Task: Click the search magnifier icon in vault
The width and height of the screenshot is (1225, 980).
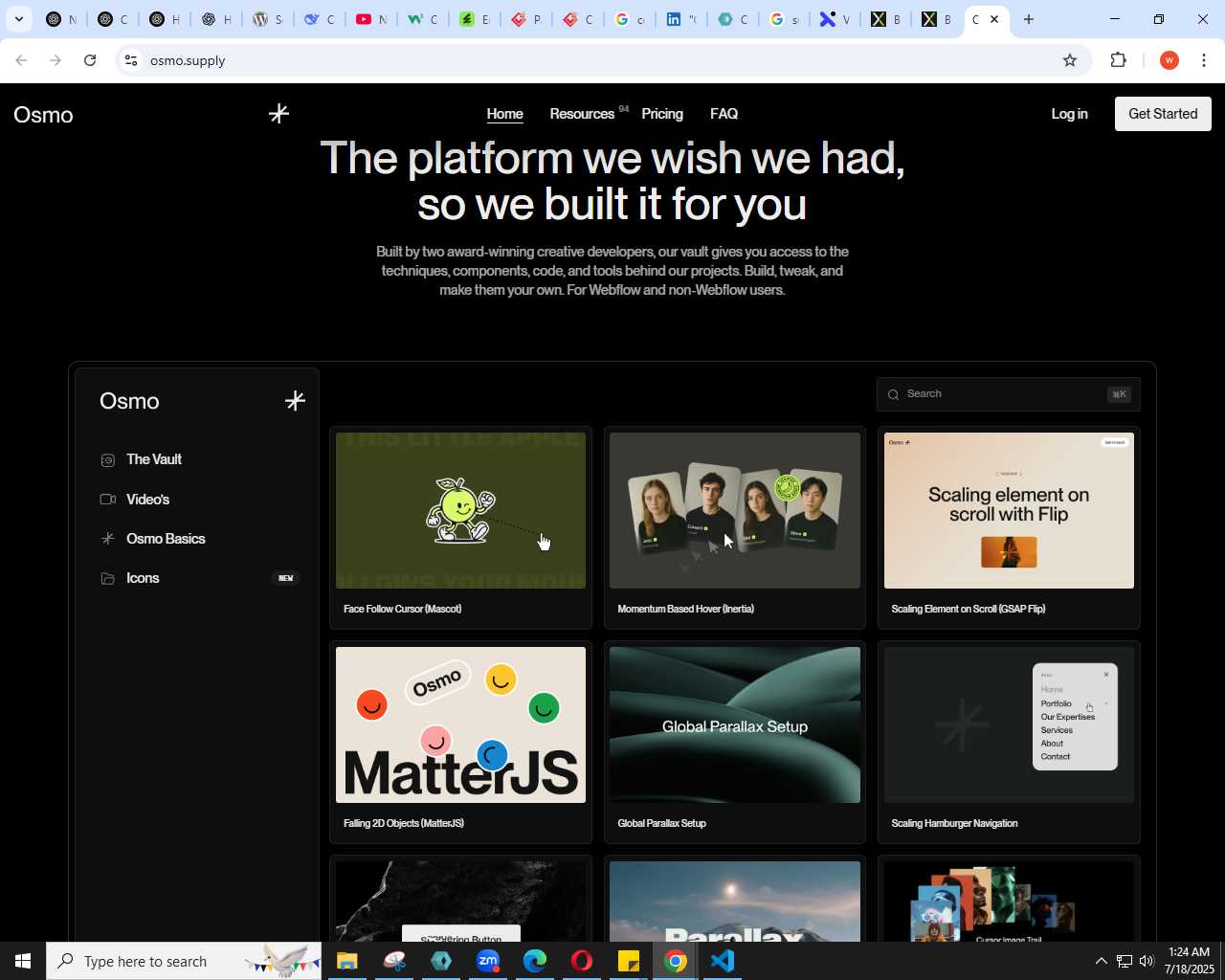Action: click(x=893, y=394)
